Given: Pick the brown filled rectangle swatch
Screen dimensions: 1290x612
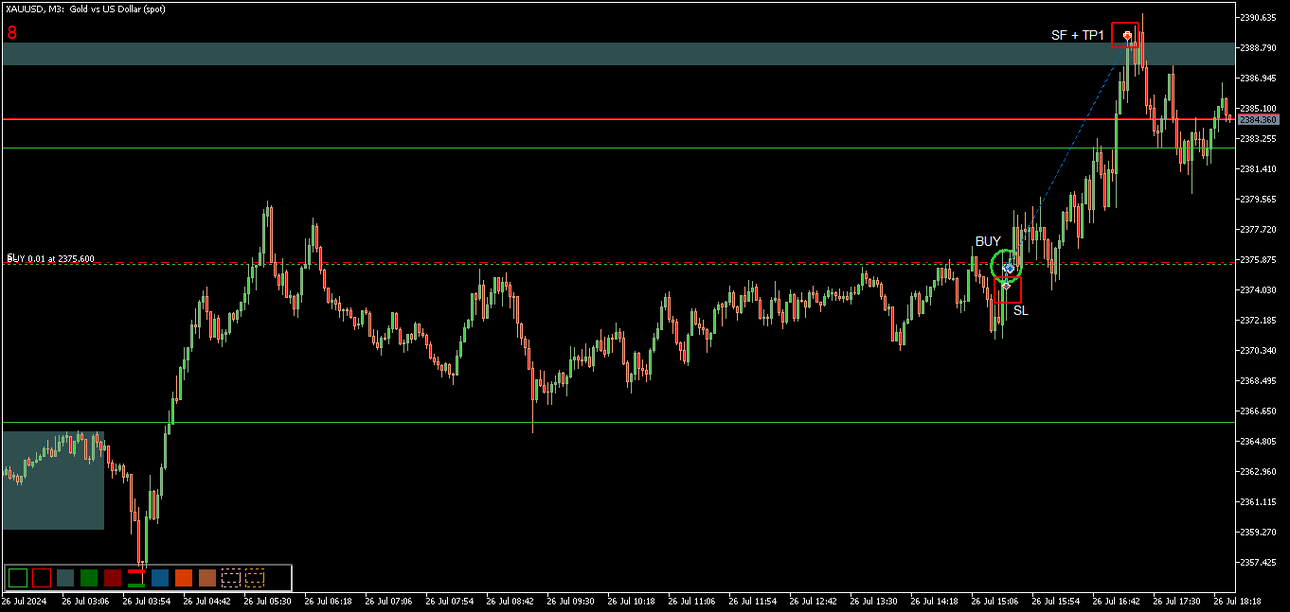Looking at the screenshot, I should click(207, 577).
